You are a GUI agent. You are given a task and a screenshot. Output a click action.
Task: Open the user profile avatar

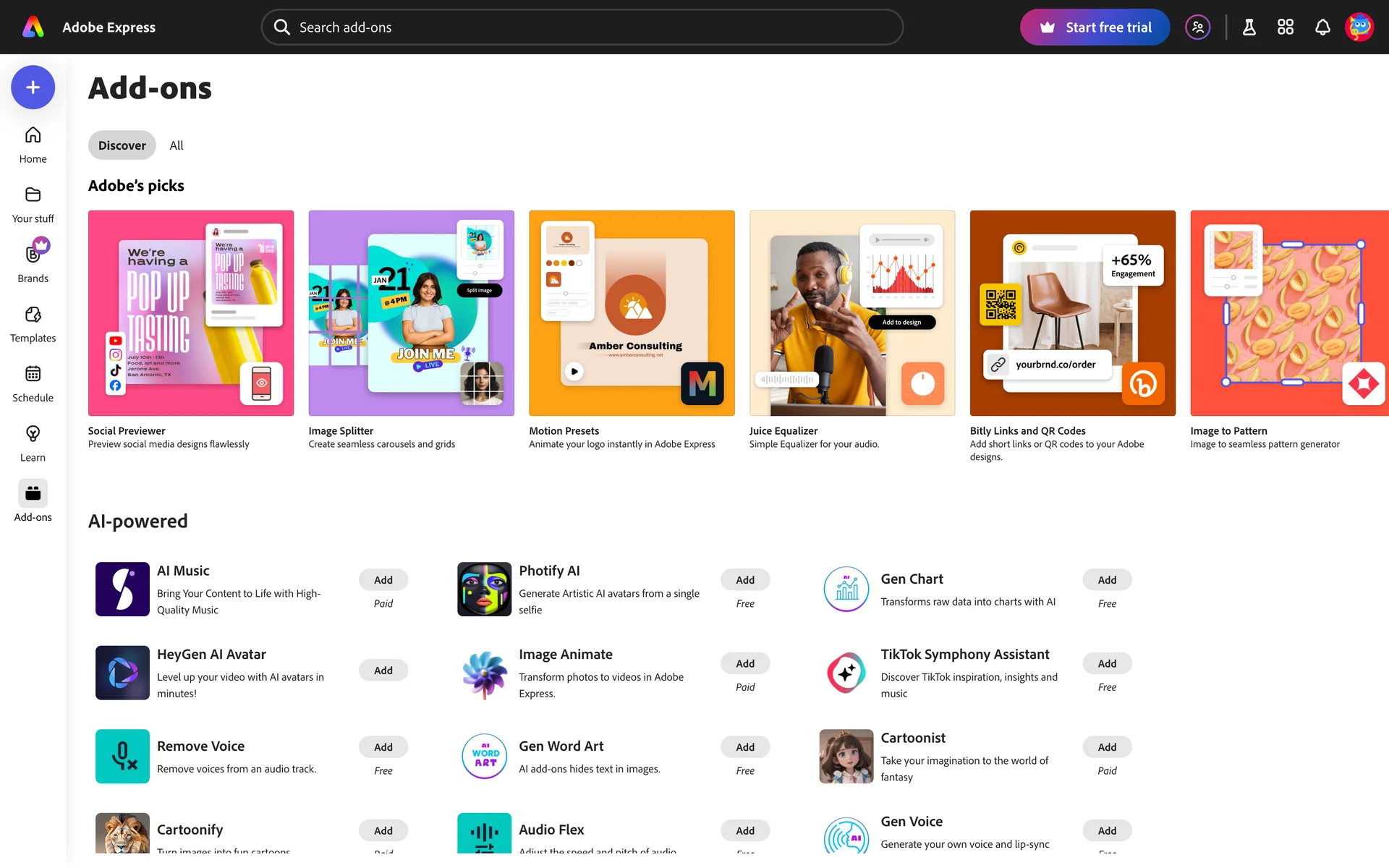(x=1359, y=27)
